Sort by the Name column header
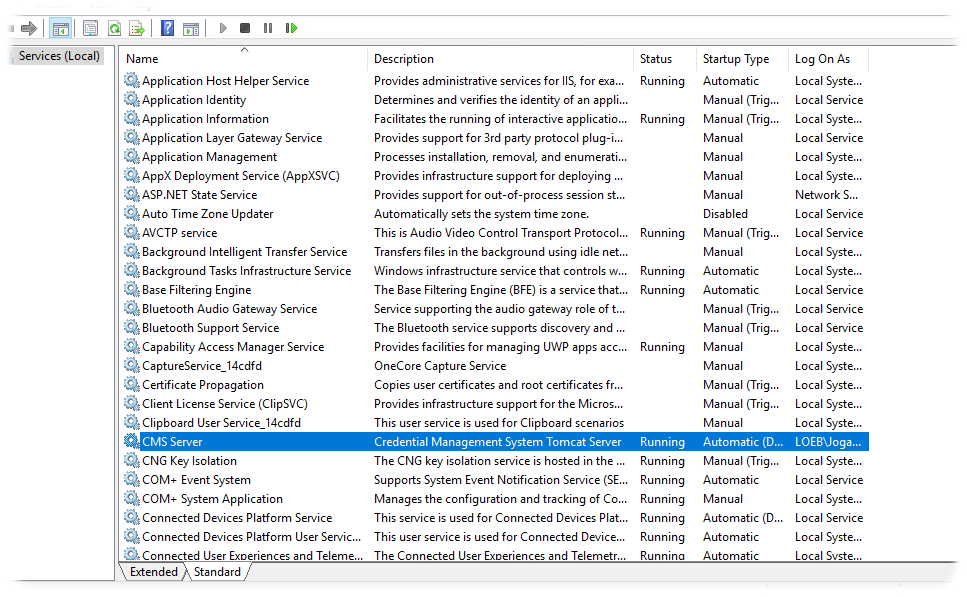The image size is (967, 597). (x=244, y=59)
